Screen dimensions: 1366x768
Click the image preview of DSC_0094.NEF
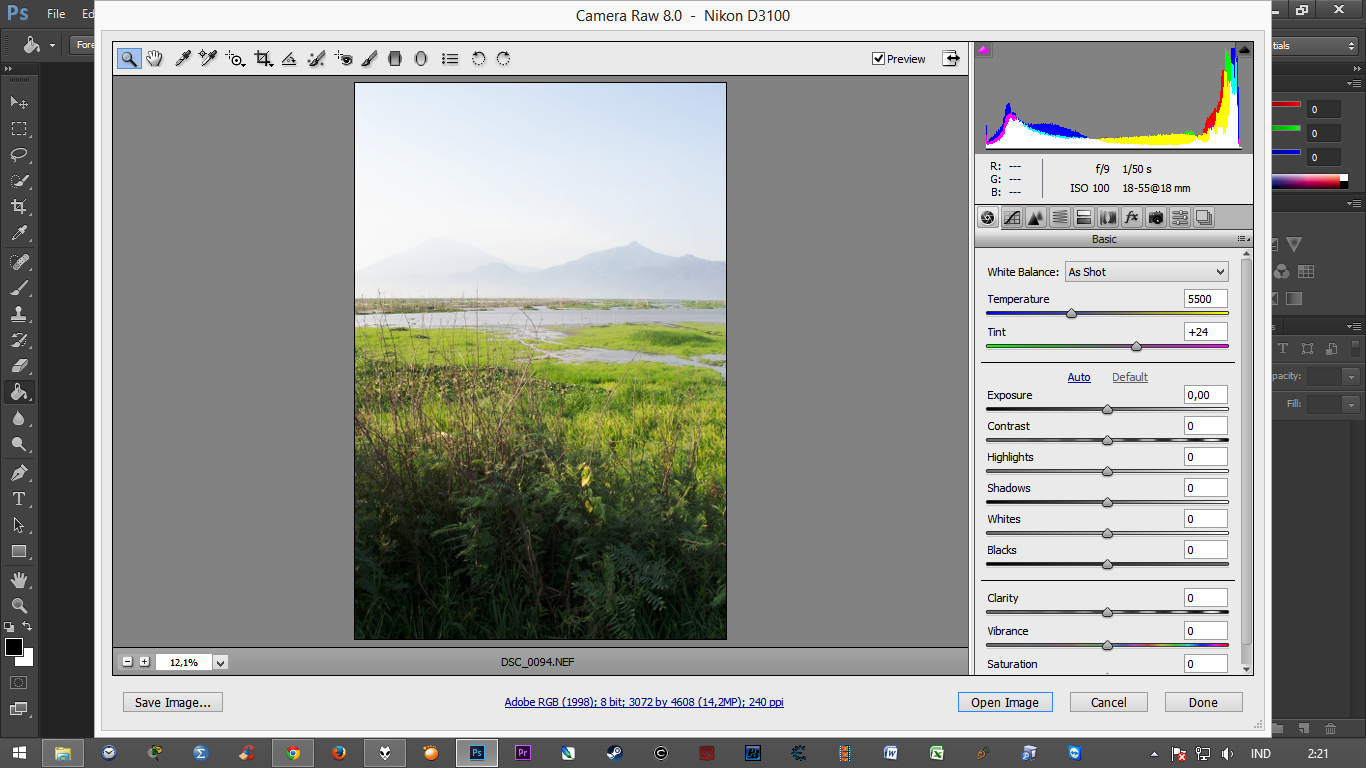[540, 361]
